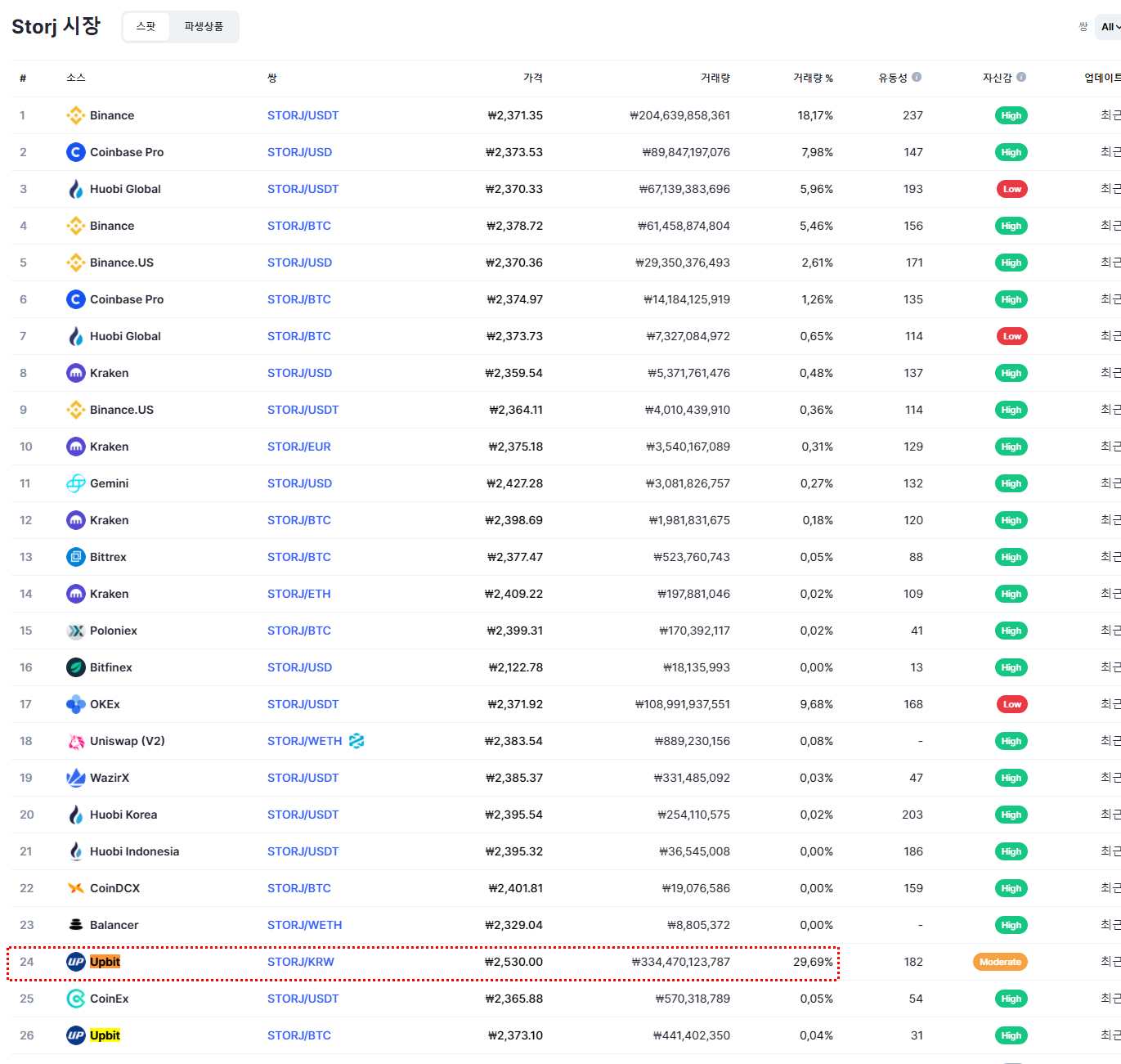This screenshot has height=1064, width=1121.
Task: Click the Coinbase Pro logo in row 2
Action: pyautogui.click(x=76, y=152)
